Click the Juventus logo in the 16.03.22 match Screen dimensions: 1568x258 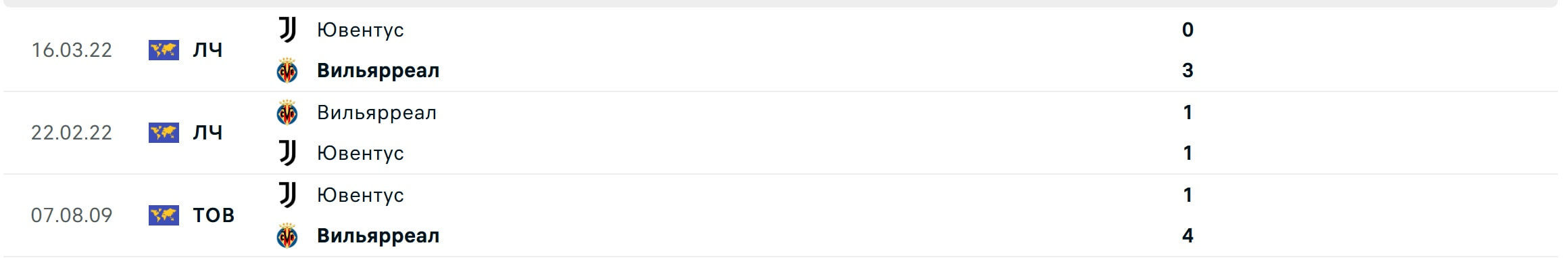[x=287, y=30]
